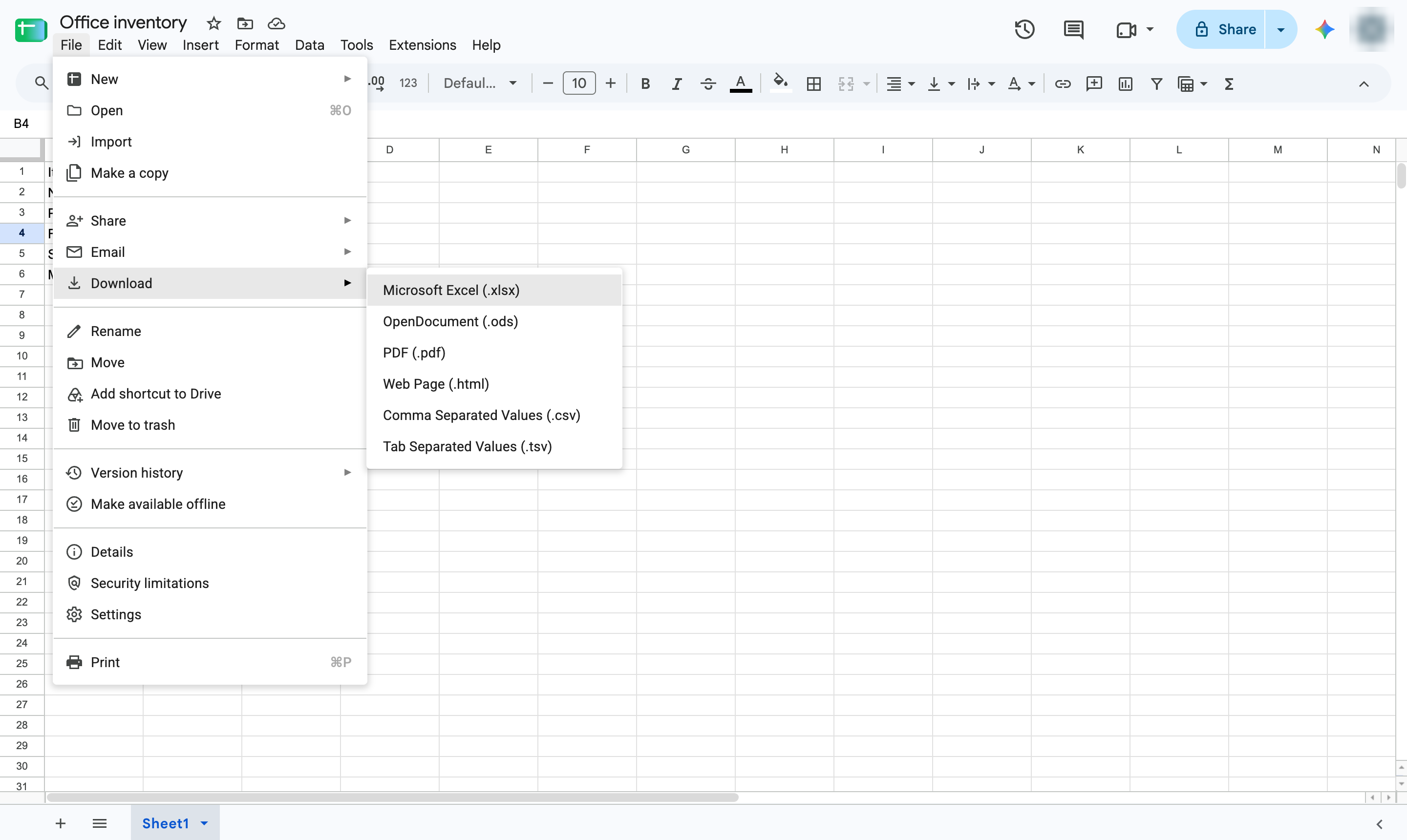Start a video meeting with camera icon
The image size is (1407, 840).
point(1126,29)
